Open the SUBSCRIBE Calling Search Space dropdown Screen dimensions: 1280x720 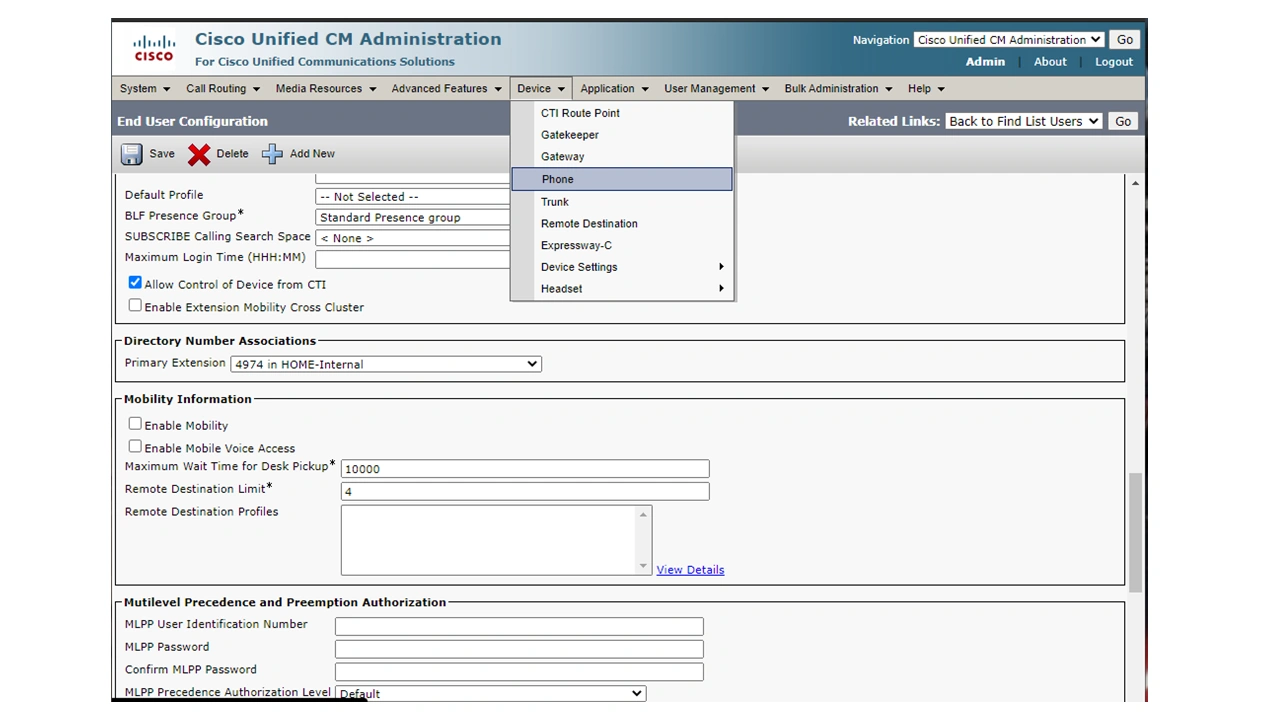tap(413, 238)
